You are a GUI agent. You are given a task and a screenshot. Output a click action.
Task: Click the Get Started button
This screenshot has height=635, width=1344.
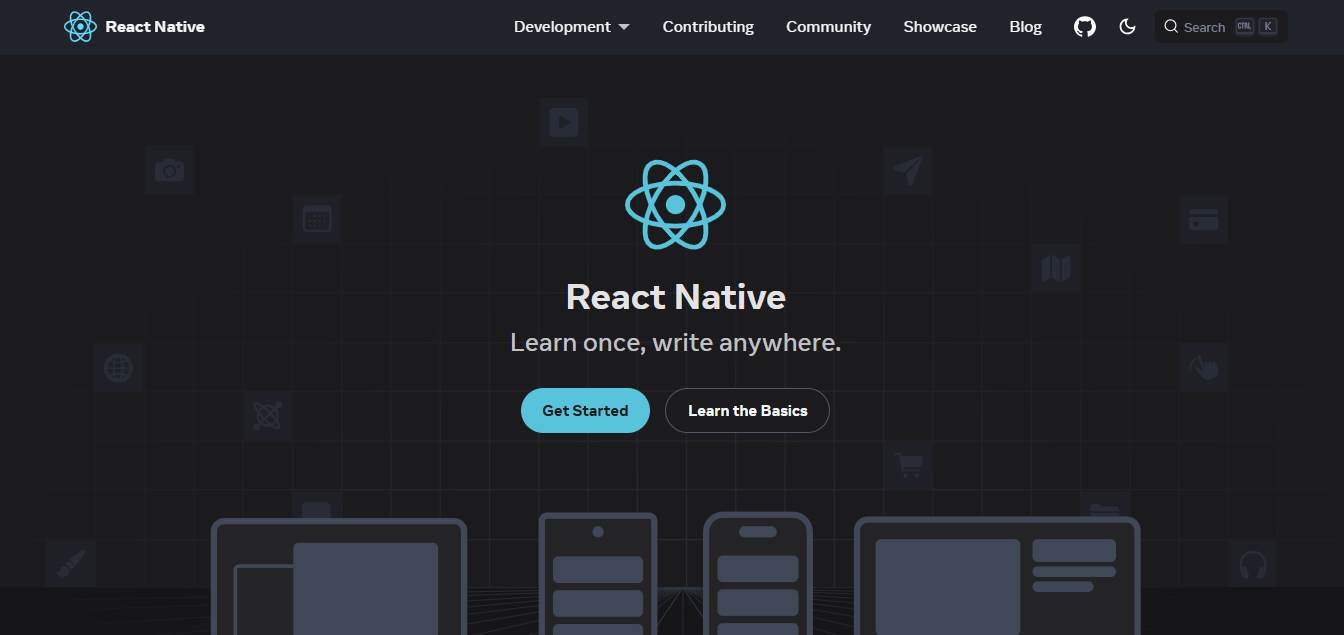click(x=585, y=411)
